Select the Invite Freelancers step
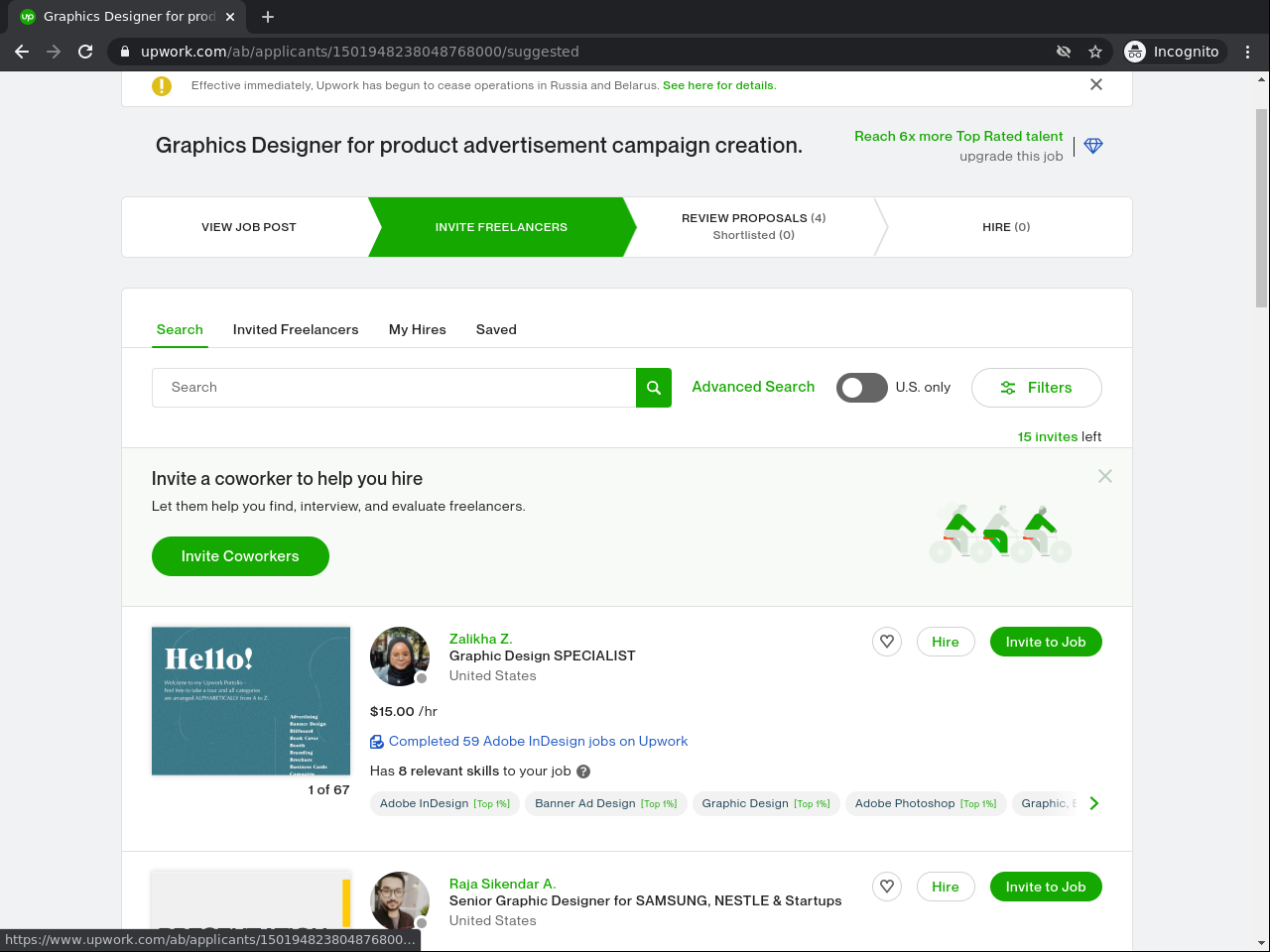 click(x=501, y=227)
